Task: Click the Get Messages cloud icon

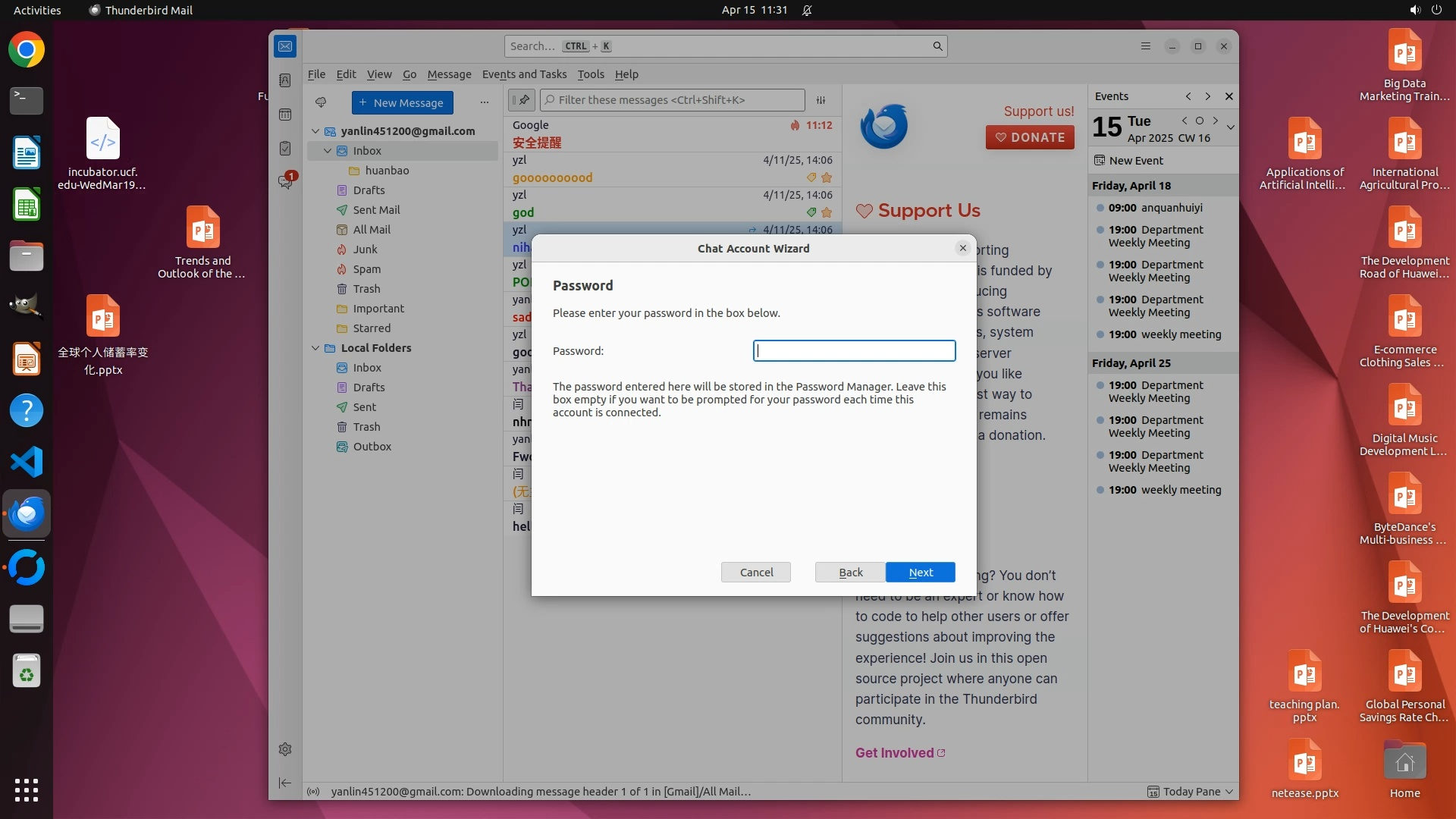Action: (x=321, y=102)
